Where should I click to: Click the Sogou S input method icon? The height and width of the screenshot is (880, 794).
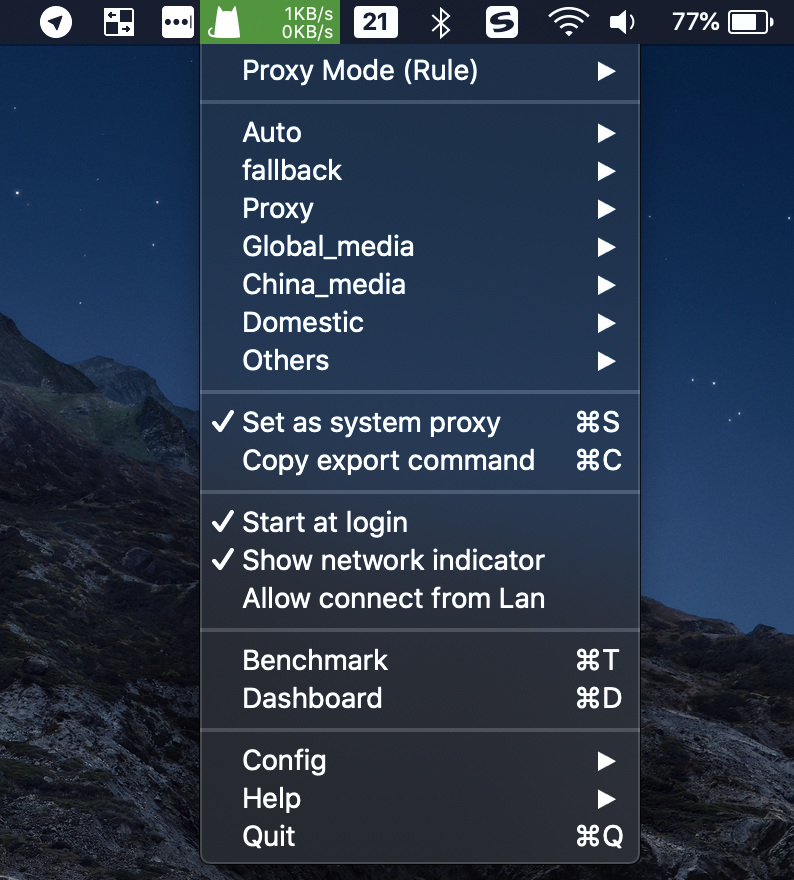(501, 22)
